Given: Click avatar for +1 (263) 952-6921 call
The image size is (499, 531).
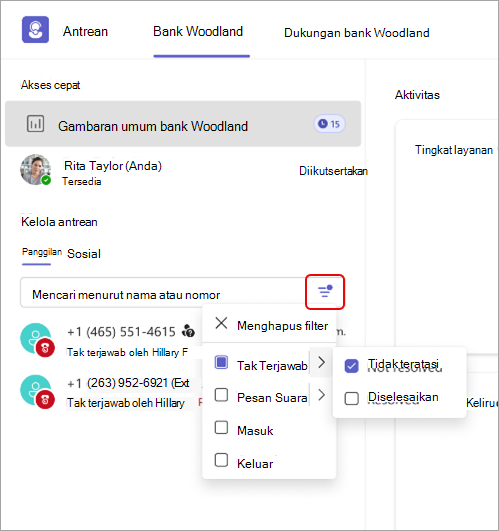Looking at the screenshot, I should (x=37, y=391).
